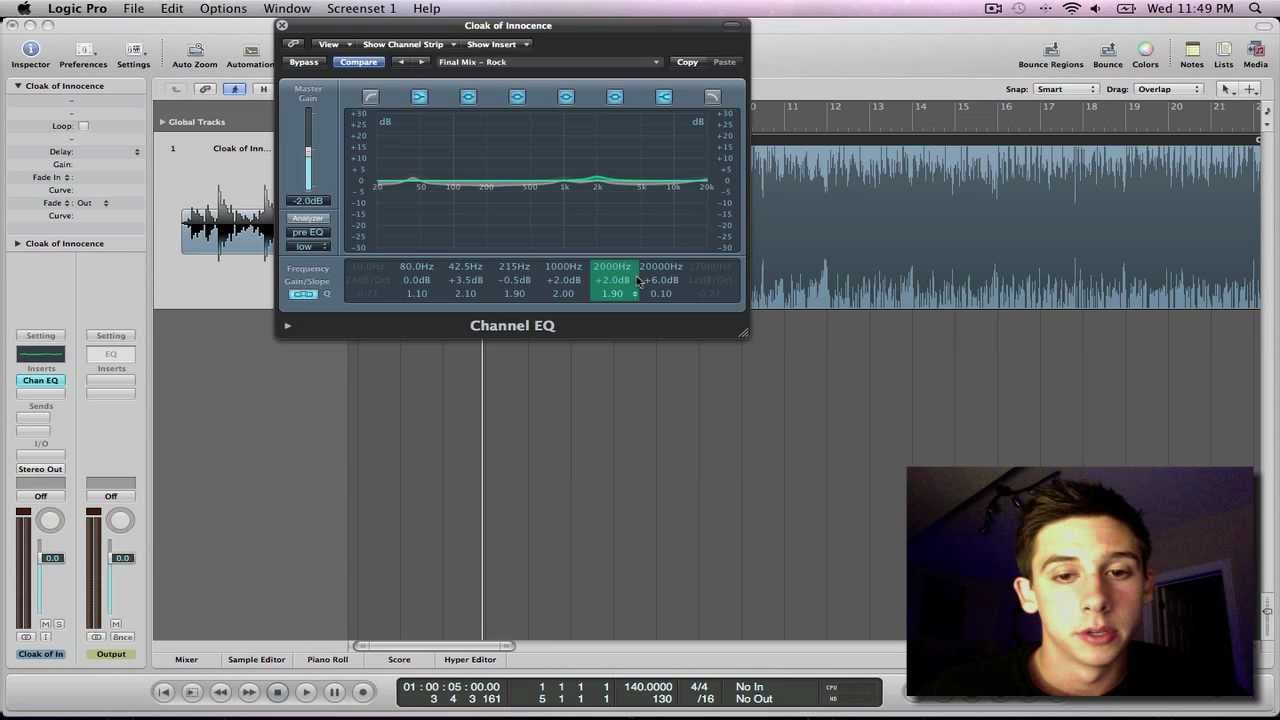Toggle the second parametric bell band button
The image size is (1280, 720).
pyautogui.click(x=517, y=97)
